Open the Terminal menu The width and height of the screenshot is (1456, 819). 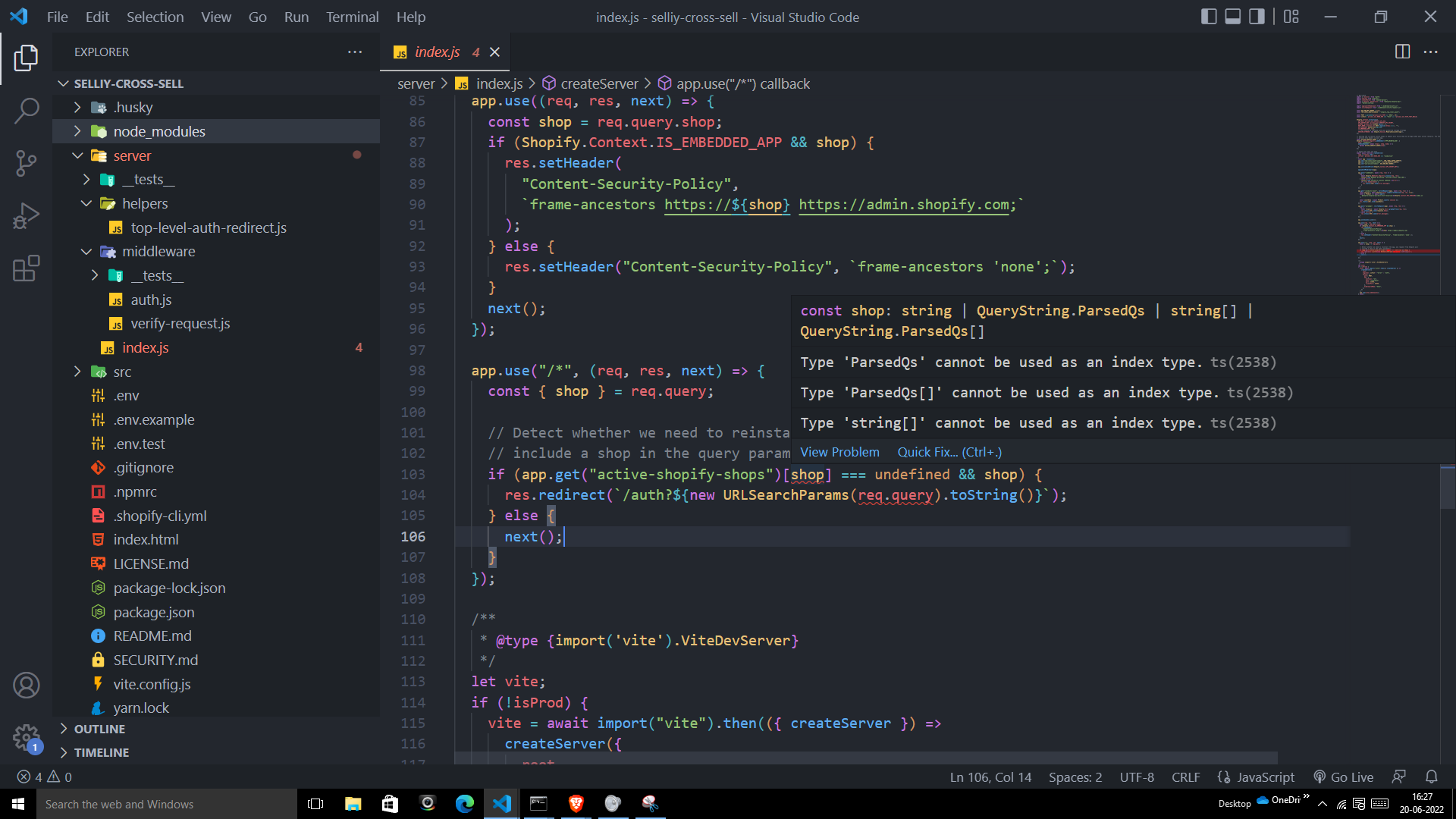pyautogui.click(x=352, y=17)
